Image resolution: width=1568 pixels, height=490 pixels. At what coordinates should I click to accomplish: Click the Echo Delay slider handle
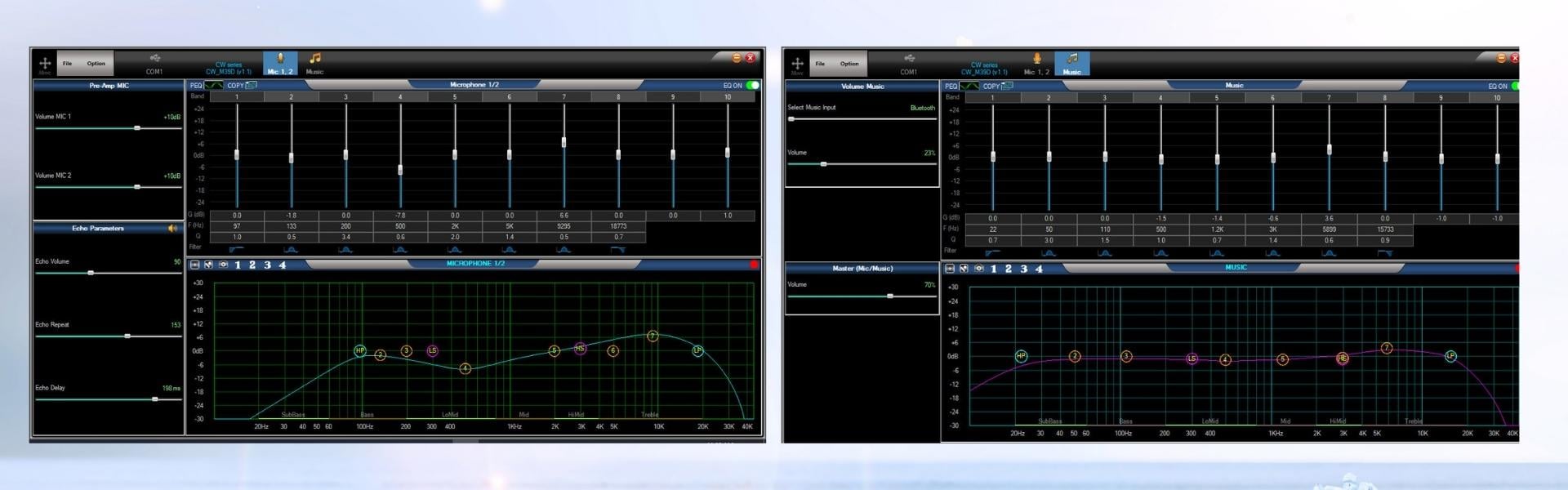click(x=155, y=399)
